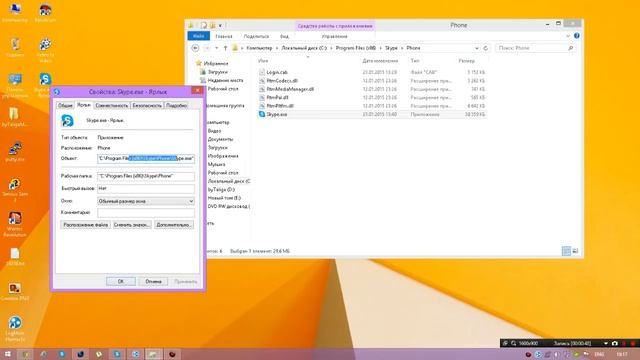Viewport: 640px width, 360px height.
Task: Expand the ribbon with the chevron near help
Action: pos(568,36)
